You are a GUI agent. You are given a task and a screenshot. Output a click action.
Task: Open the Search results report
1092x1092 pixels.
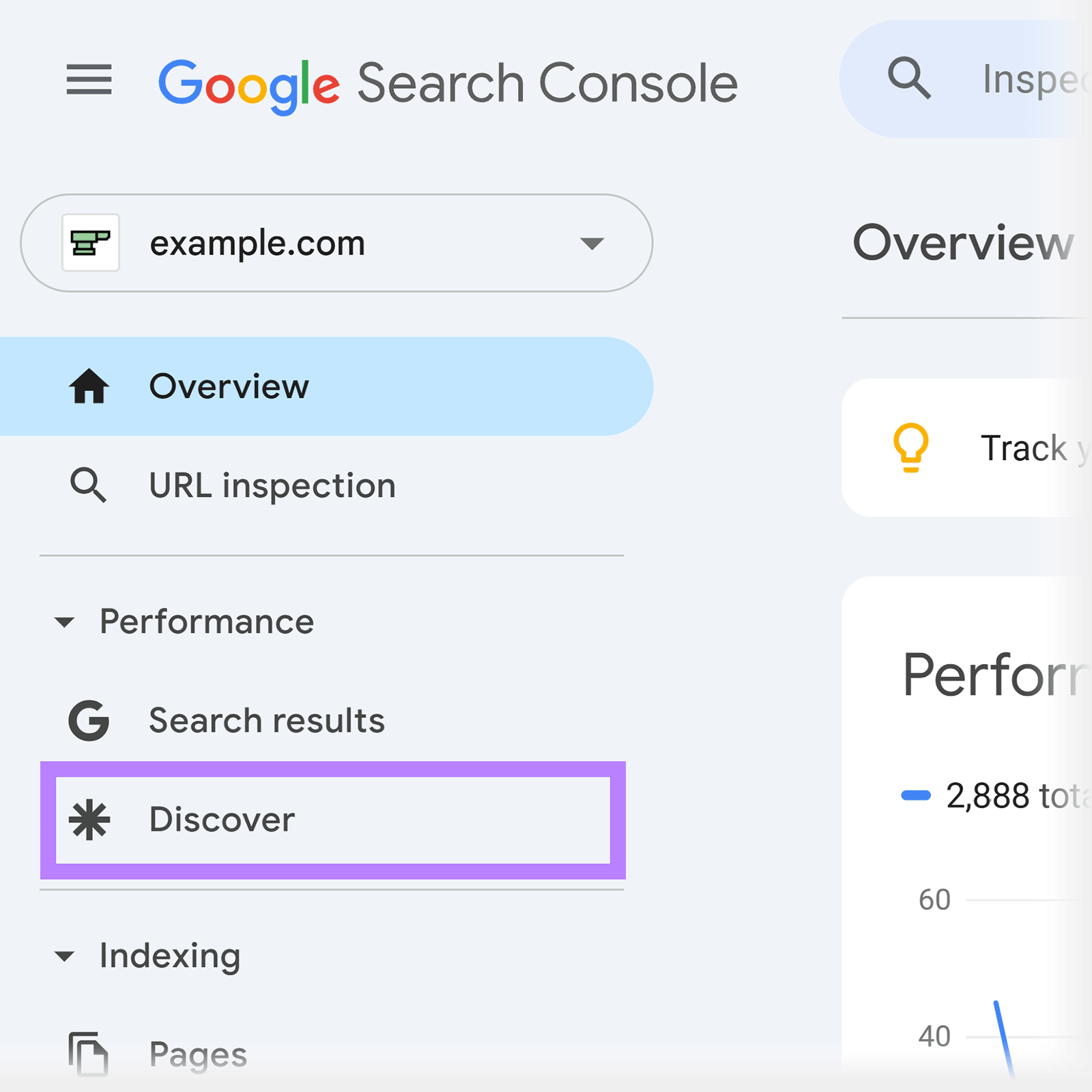coord(265,720)
